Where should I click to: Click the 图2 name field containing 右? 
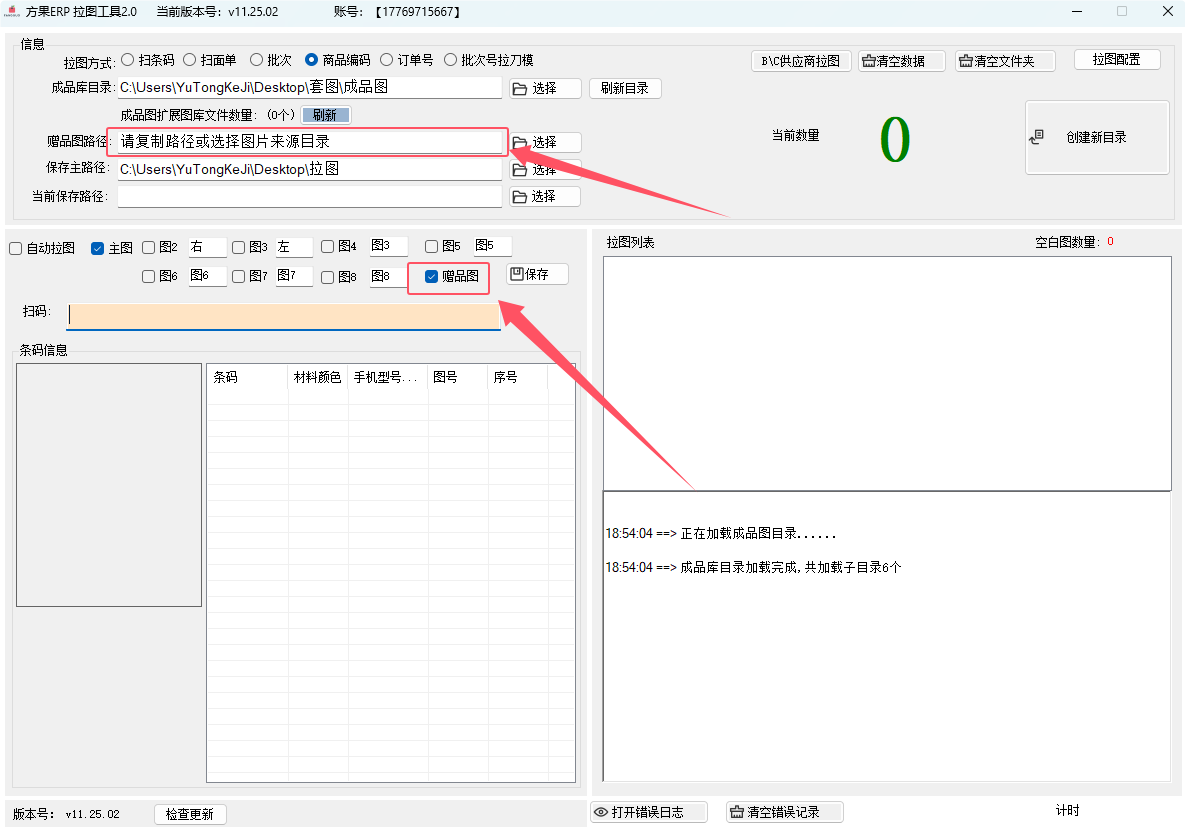[207, 247]
